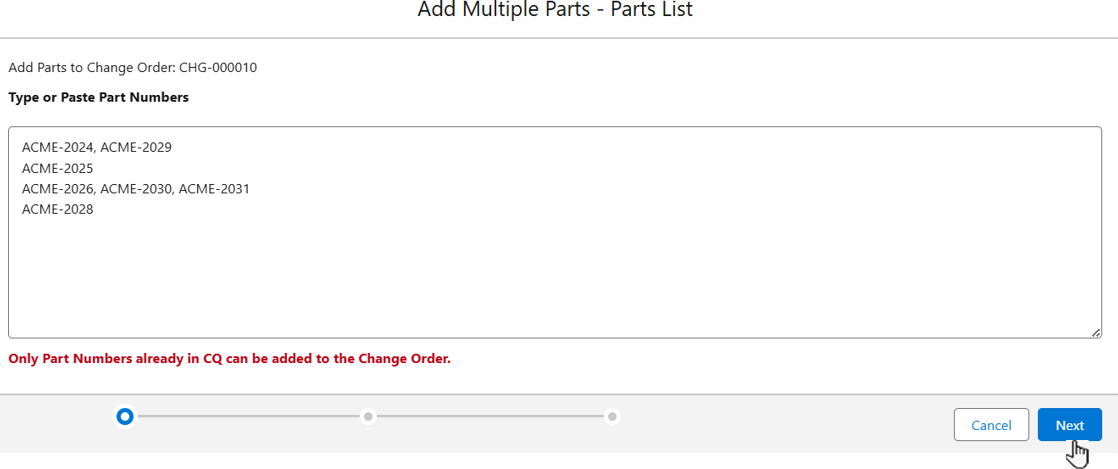This screenshot has width=1118, height=469.
Task: Select the third progress step dot
Action: 612,415
